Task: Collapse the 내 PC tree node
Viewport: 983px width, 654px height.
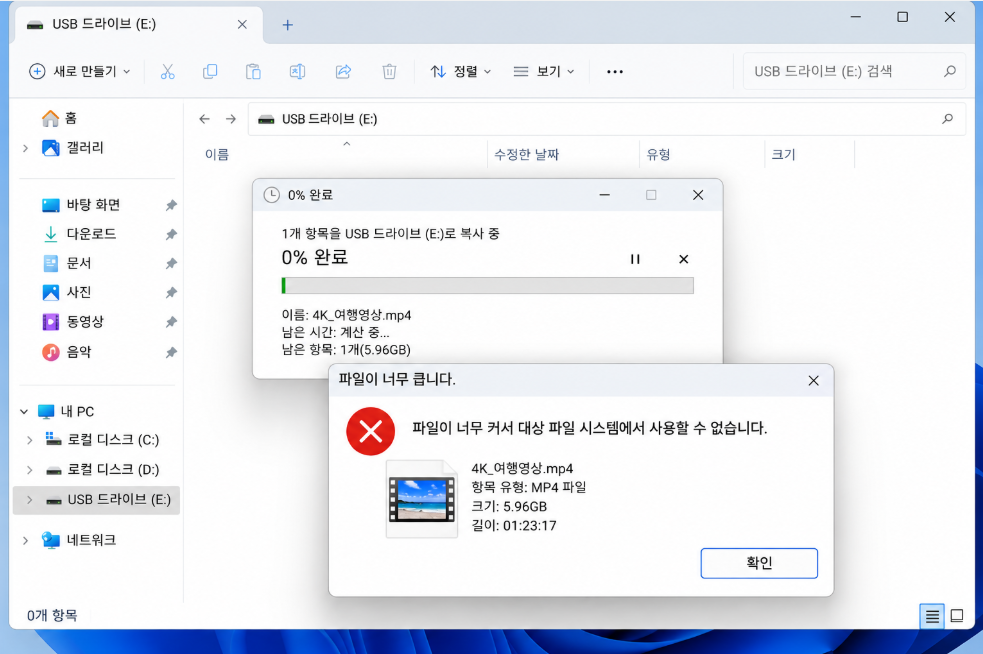Action: tap(24, 412)
